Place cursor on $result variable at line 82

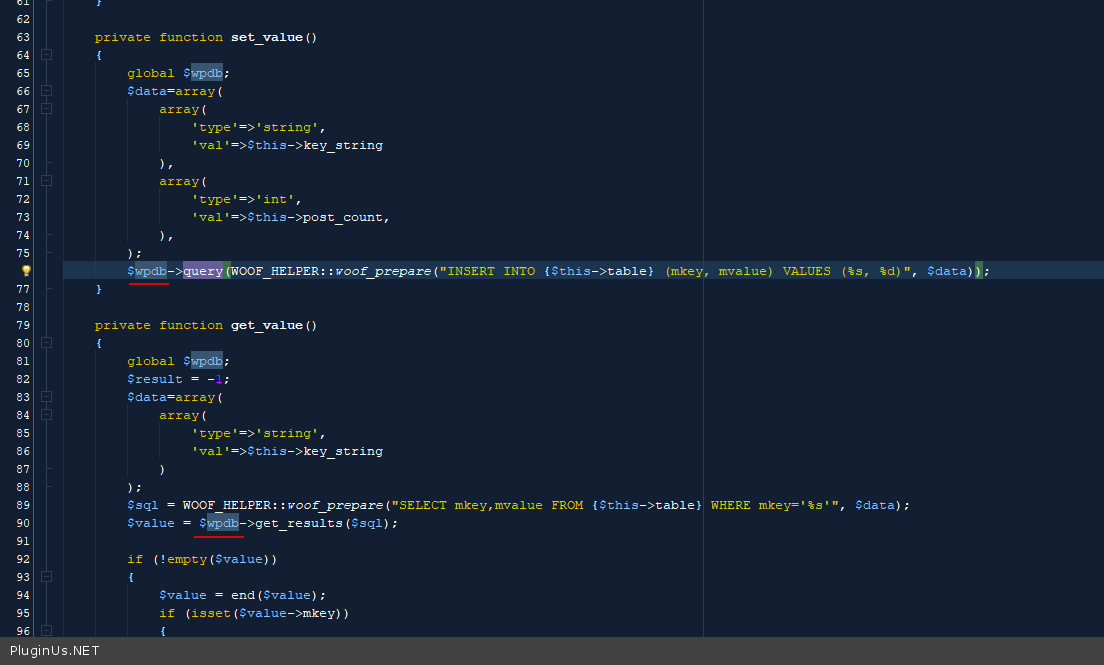[155, 379]
